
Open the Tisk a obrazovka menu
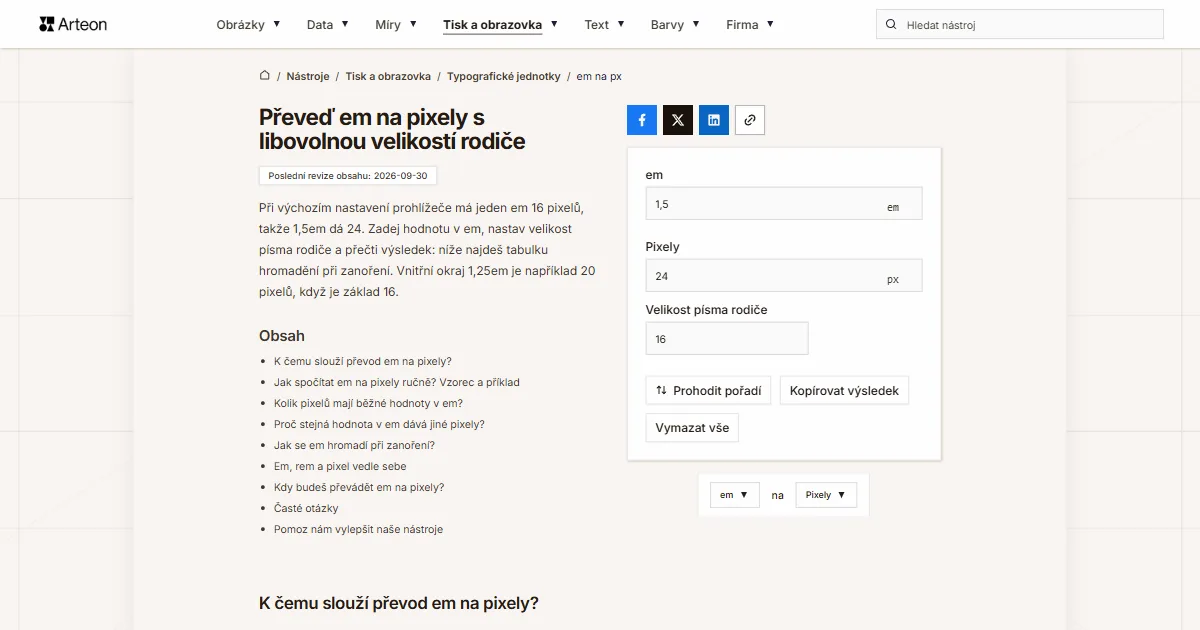click(501, 24)
